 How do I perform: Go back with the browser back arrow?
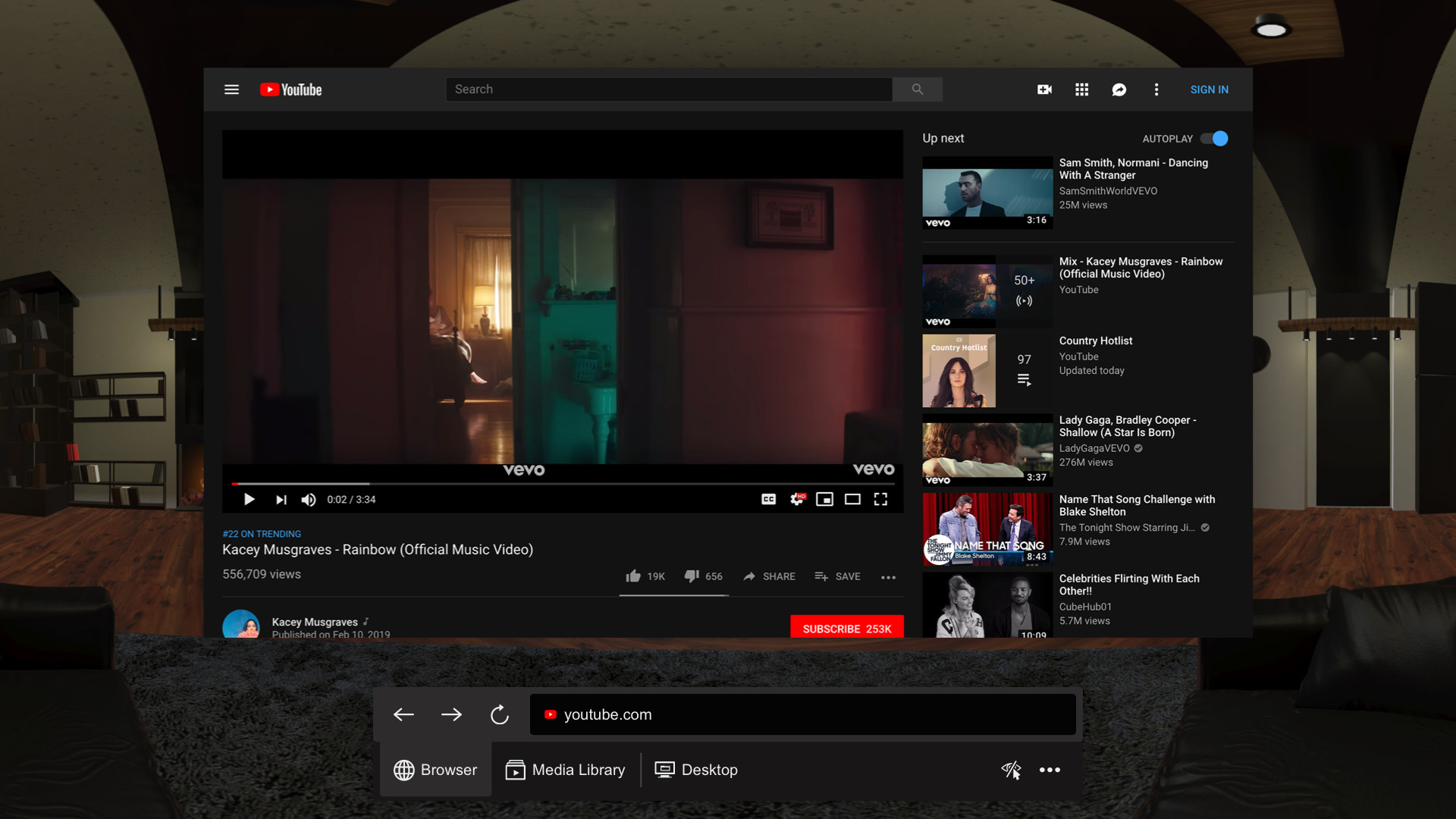(x=403, y=714)
